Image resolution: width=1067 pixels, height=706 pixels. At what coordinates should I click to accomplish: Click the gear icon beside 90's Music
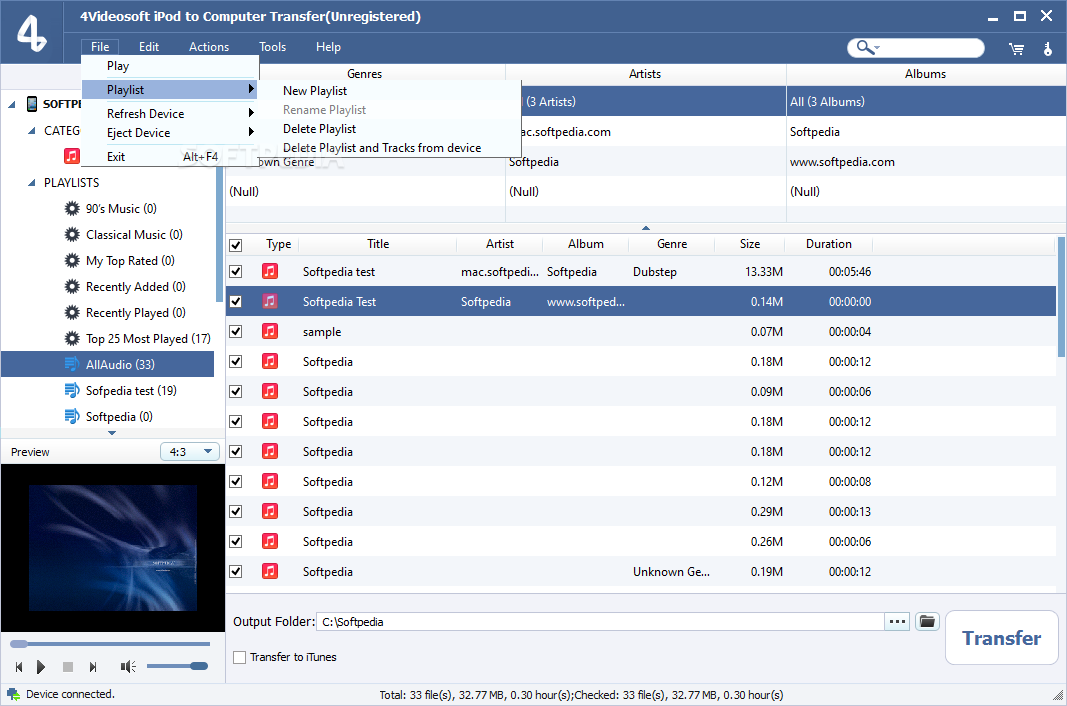tap(72, 208)
